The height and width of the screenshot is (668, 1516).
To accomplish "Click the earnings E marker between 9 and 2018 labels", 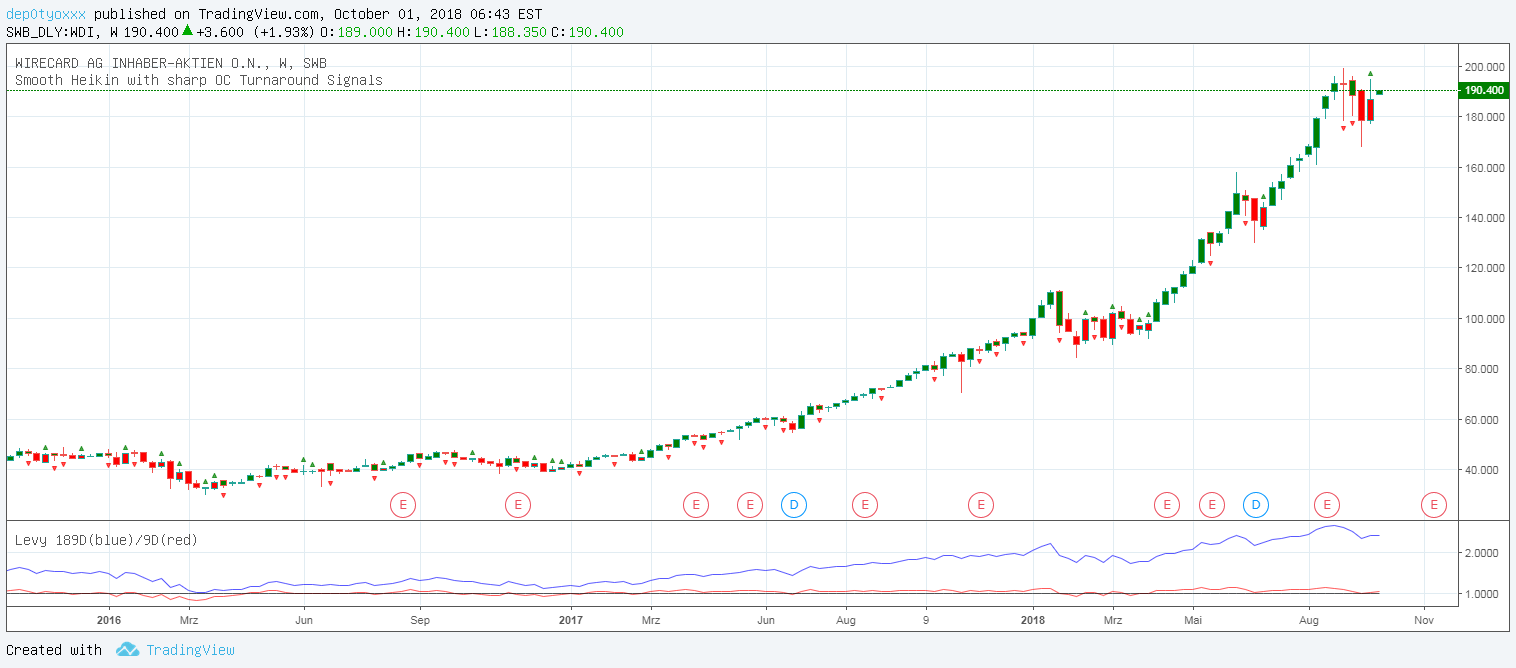I will 981,505.
